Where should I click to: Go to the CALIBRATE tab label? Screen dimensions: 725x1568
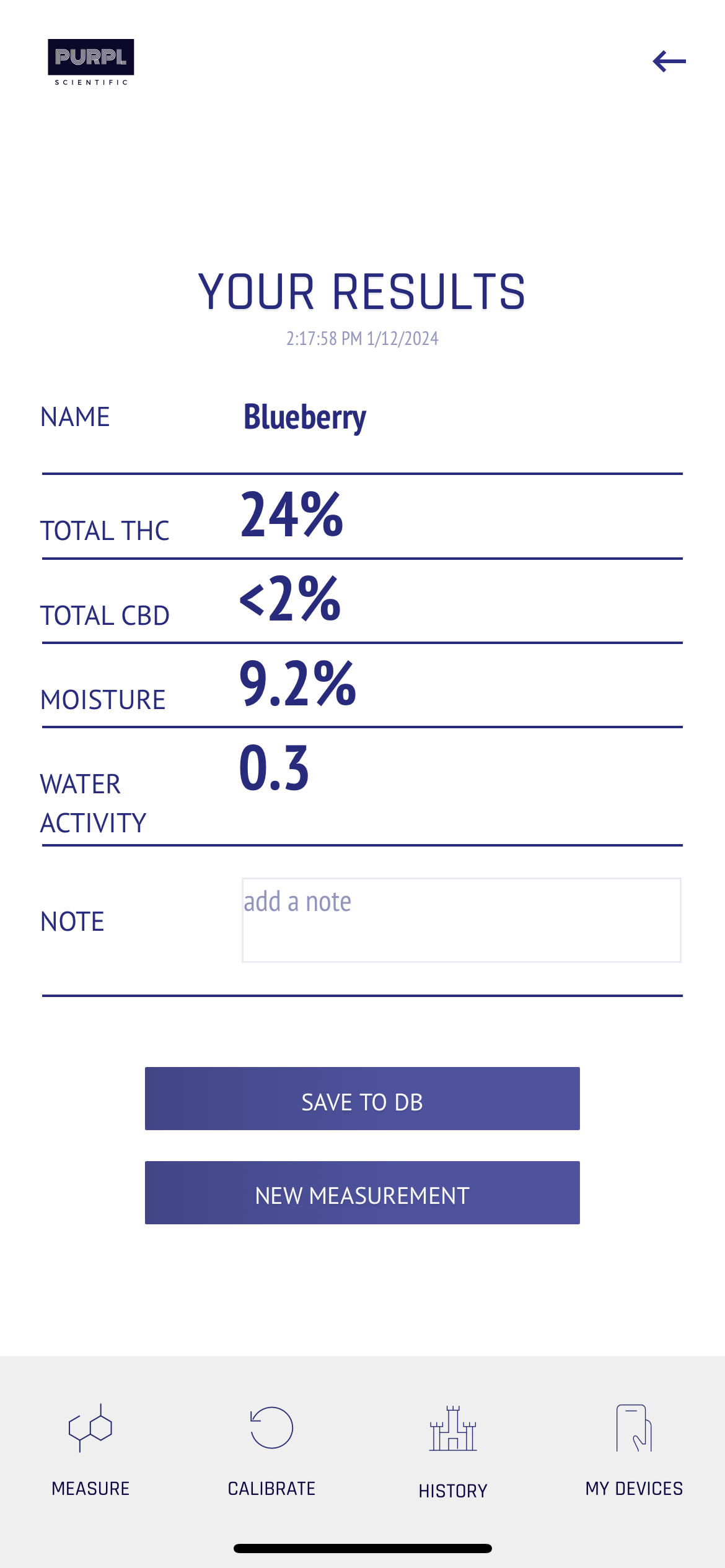[x=271, y=1488]
